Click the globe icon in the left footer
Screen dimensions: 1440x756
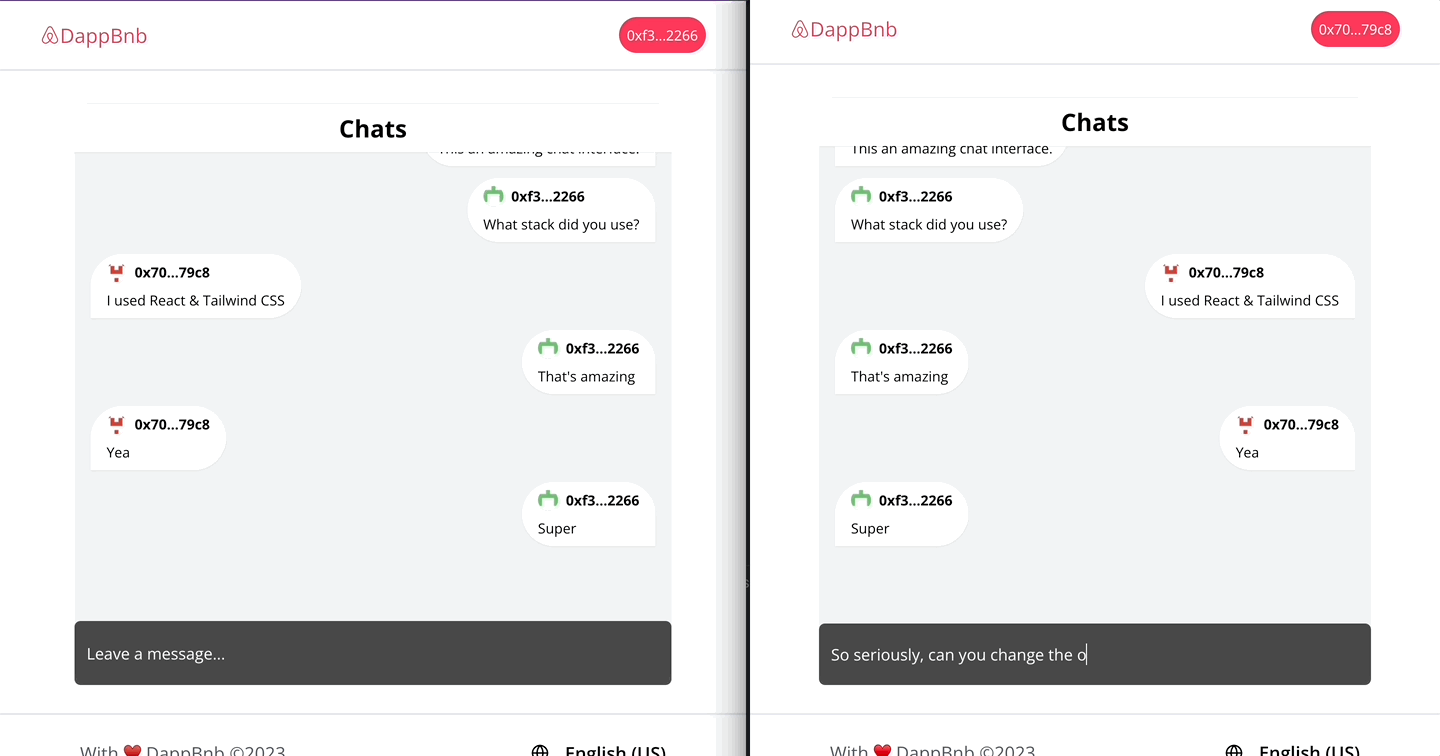coord(540,750)
